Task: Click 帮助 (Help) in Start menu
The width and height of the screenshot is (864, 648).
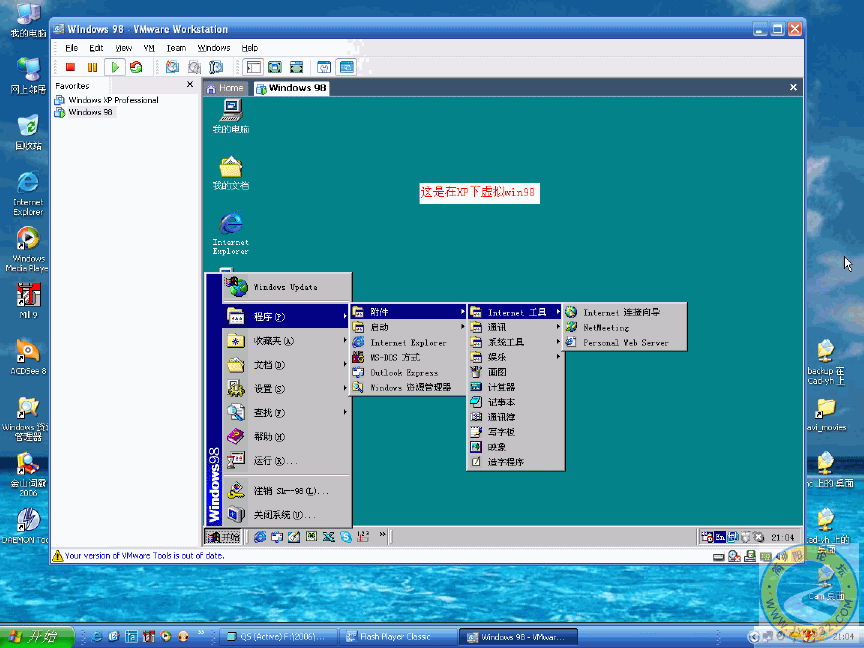Action: [x=287, y=436]
